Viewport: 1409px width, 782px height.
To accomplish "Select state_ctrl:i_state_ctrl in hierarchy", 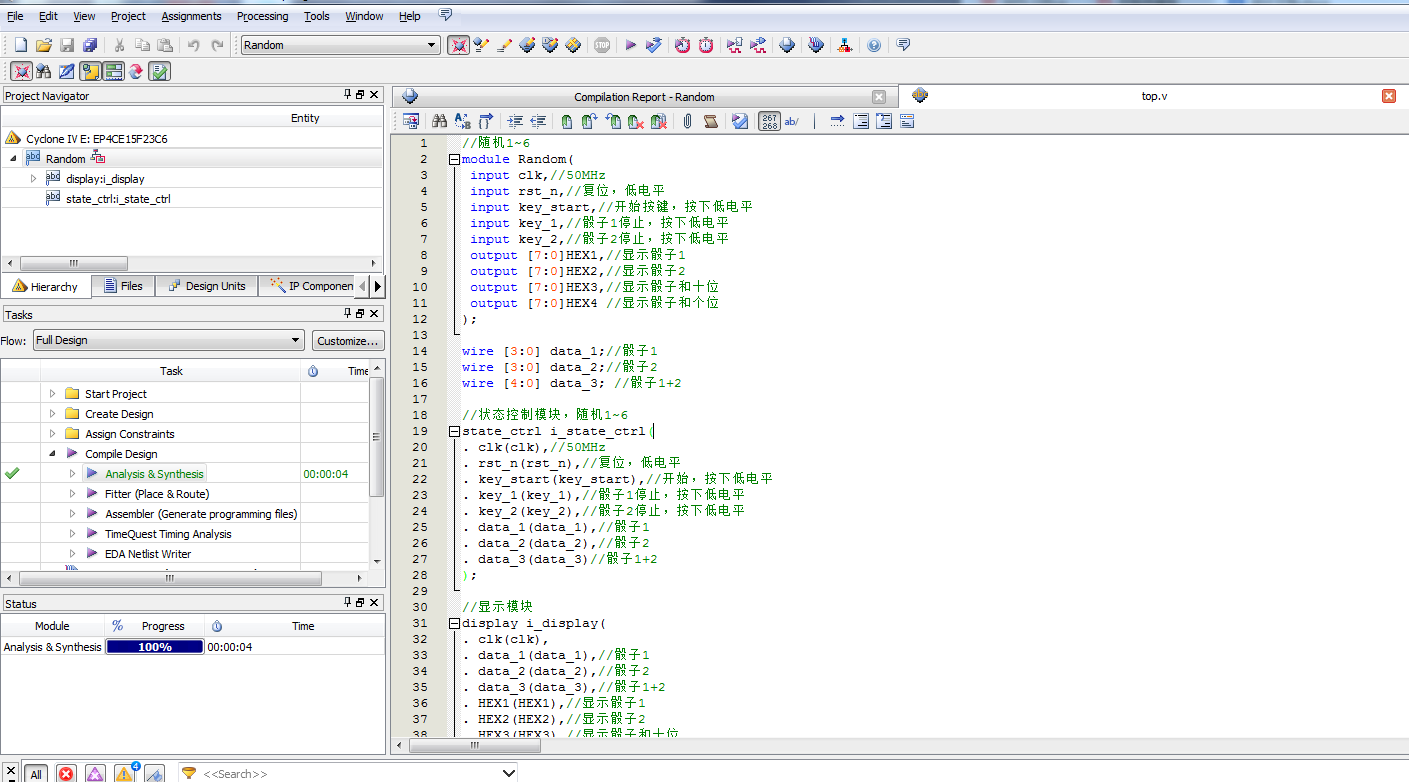I will point(118,198).
